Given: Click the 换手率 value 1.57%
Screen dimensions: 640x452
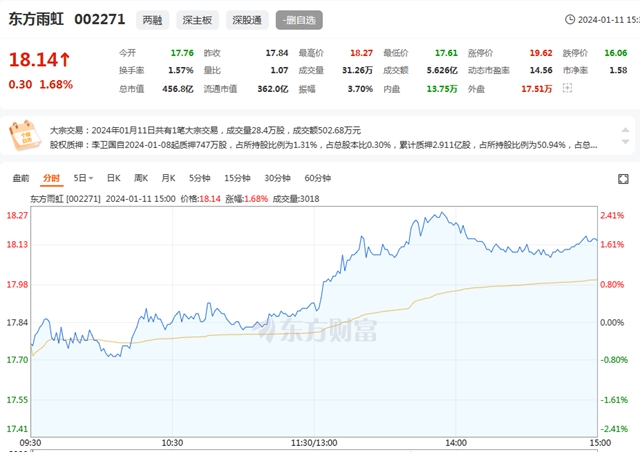Looking at the screenshot, I should click(x=181, y=70).
